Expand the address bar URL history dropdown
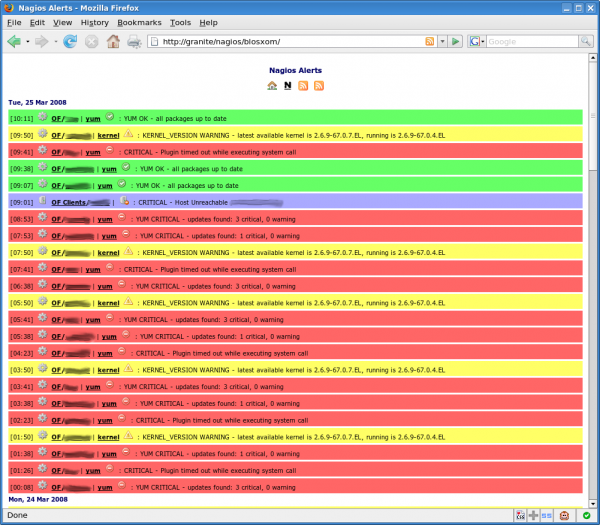The image size is (600, 525). (x=441, y=42)
